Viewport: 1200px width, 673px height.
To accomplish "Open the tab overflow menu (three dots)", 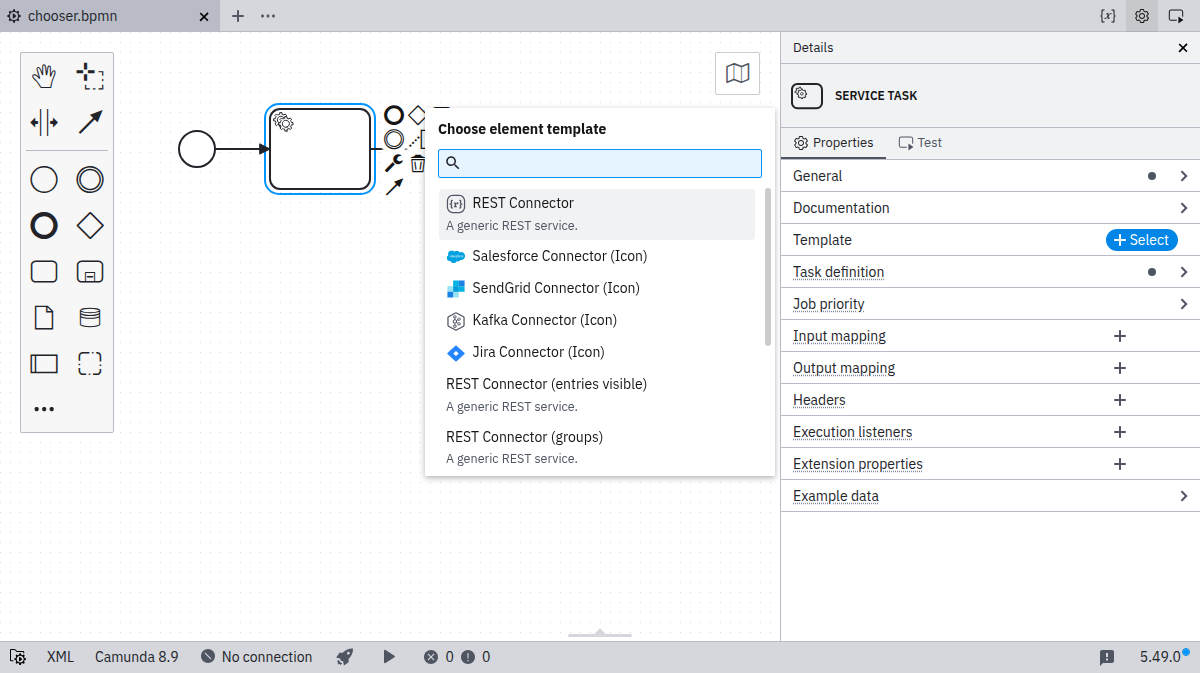I will click(x=268, y=16).
